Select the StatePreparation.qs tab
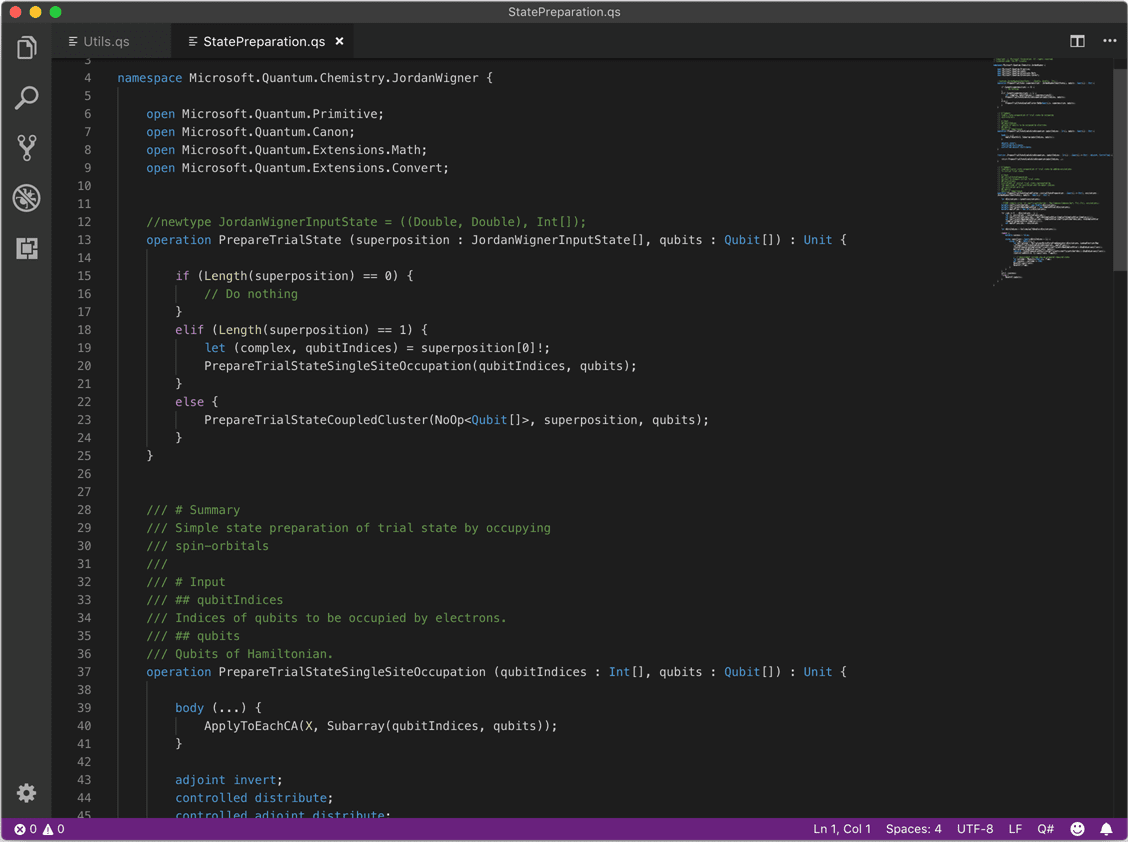This screenshot has width=1128, height=842. point(263,42)
